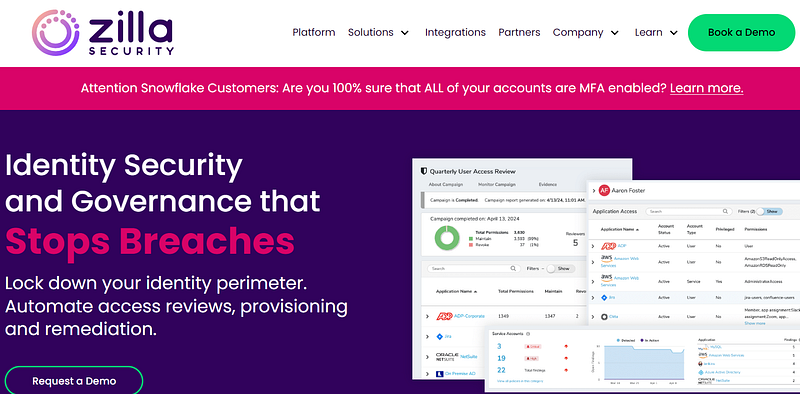Image resolution: width=800 pixels, height=394 pixels.
Task: Expand the ADP-Corporate row
Action: pyautogui.click(x=428, y=316)
